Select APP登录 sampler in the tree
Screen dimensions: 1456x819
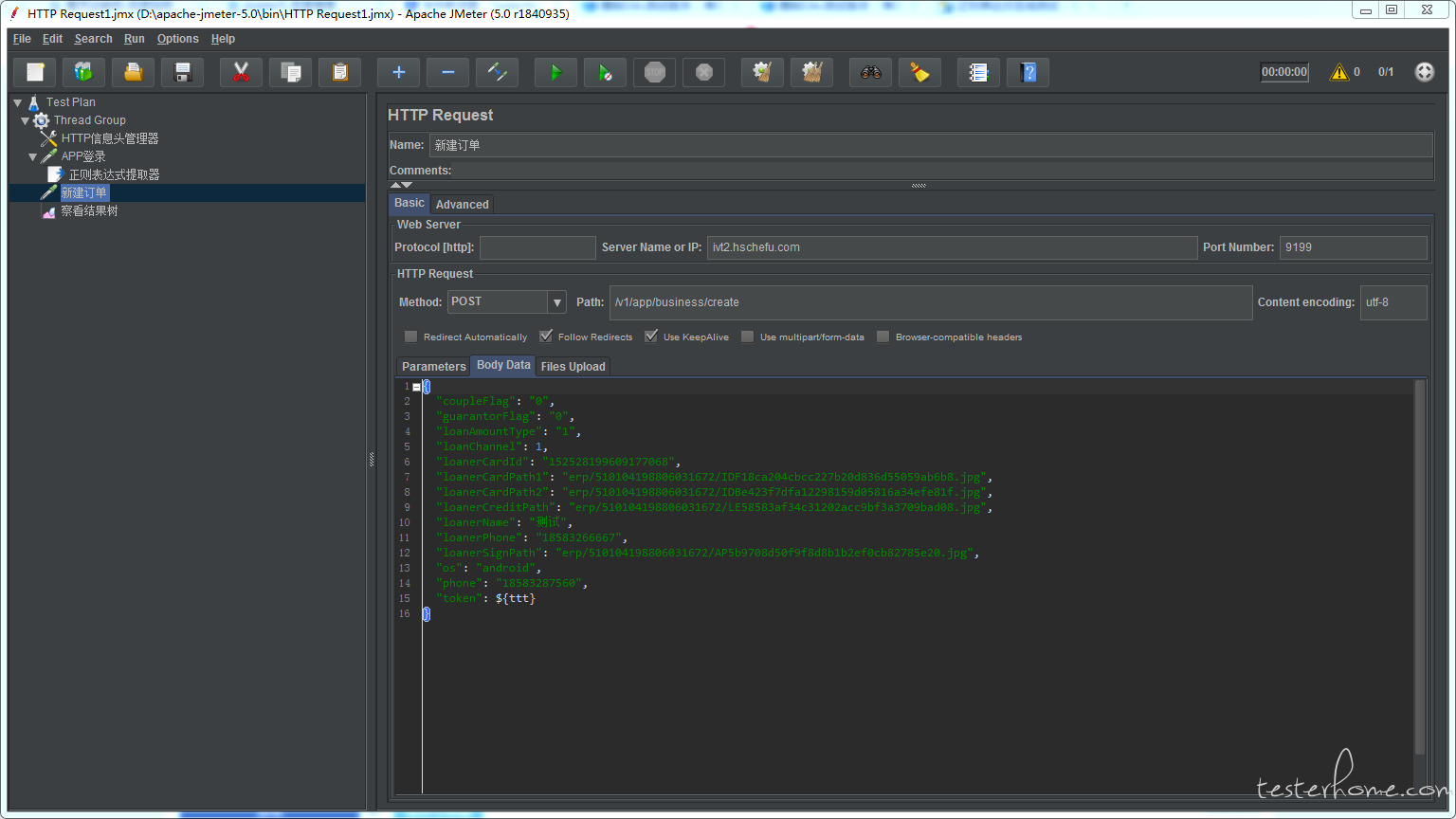click(x=83, y=156)
